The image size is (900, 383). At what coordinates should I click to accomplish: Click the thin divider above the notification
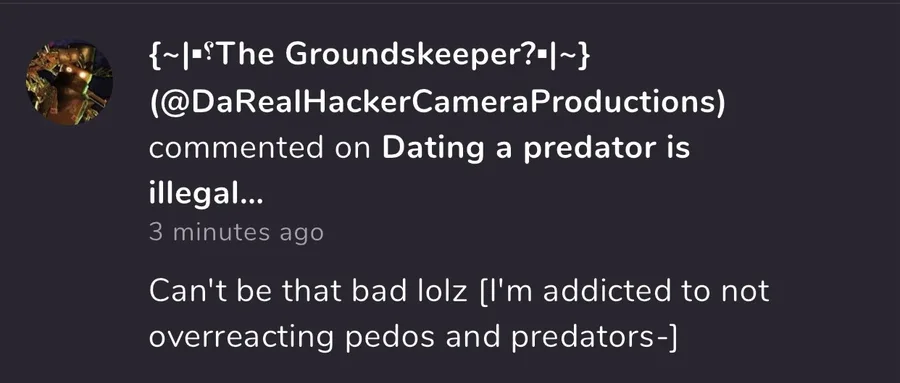point(450,2)
